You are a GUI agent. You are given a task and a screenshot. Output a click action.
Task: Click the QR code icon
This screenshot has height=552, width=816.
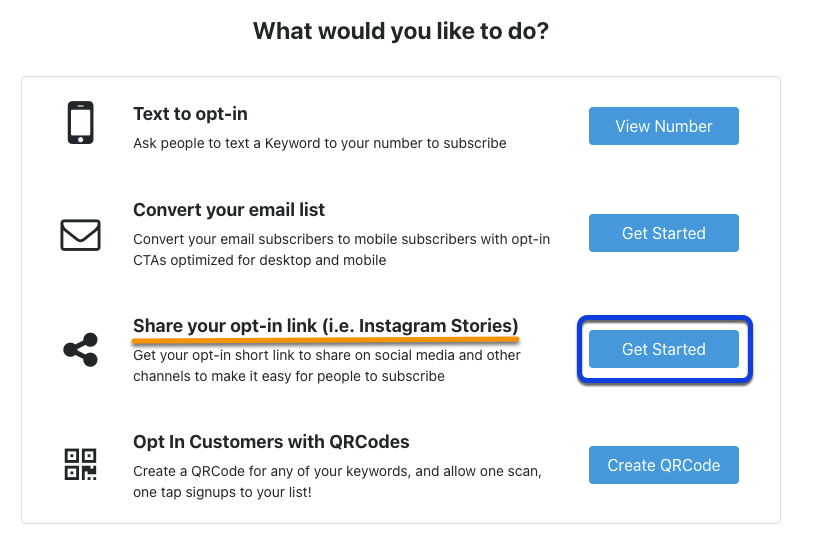pos(81,464)
